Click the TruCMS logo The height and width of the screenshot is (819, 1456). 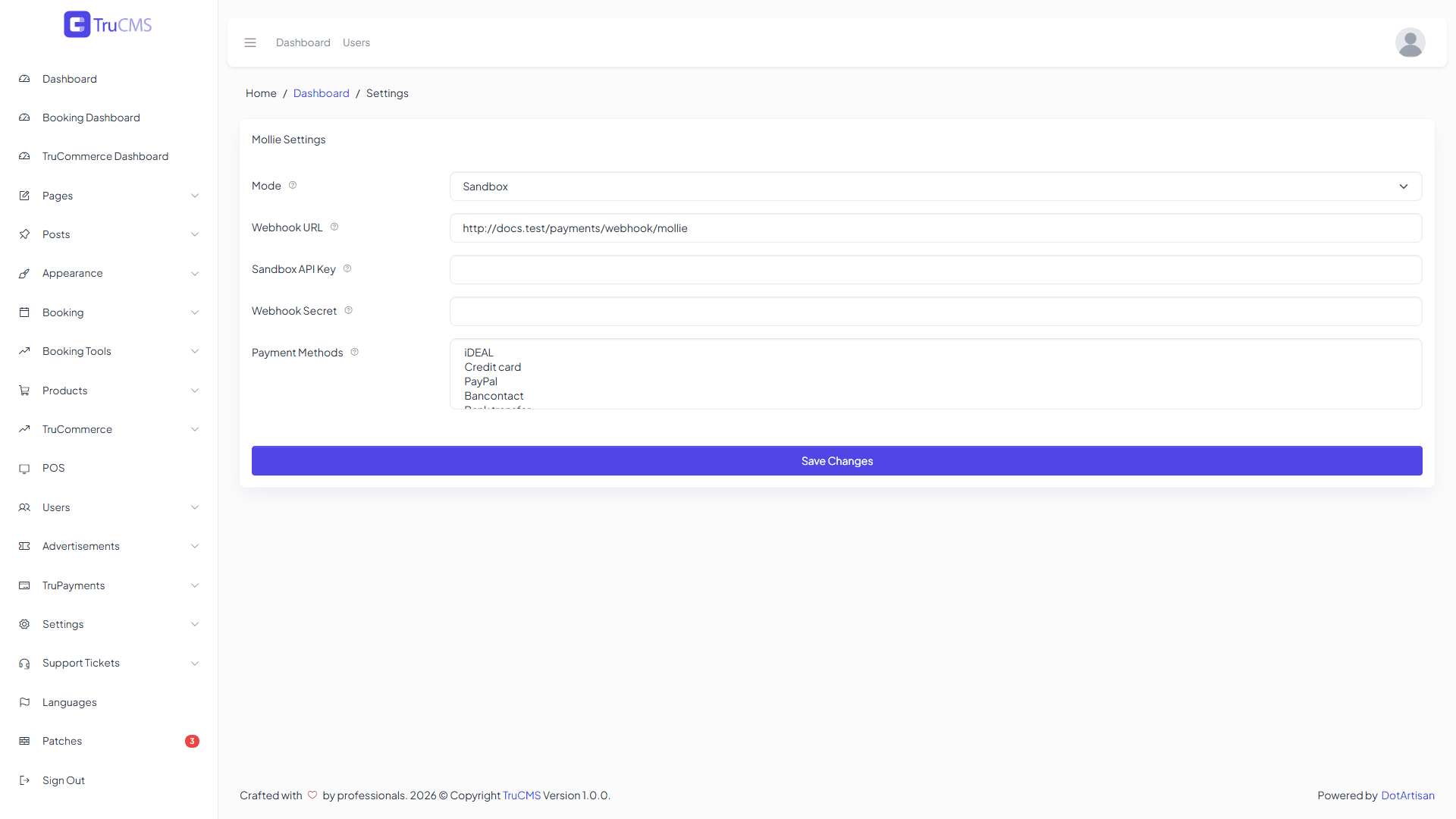tap(108, 24)
